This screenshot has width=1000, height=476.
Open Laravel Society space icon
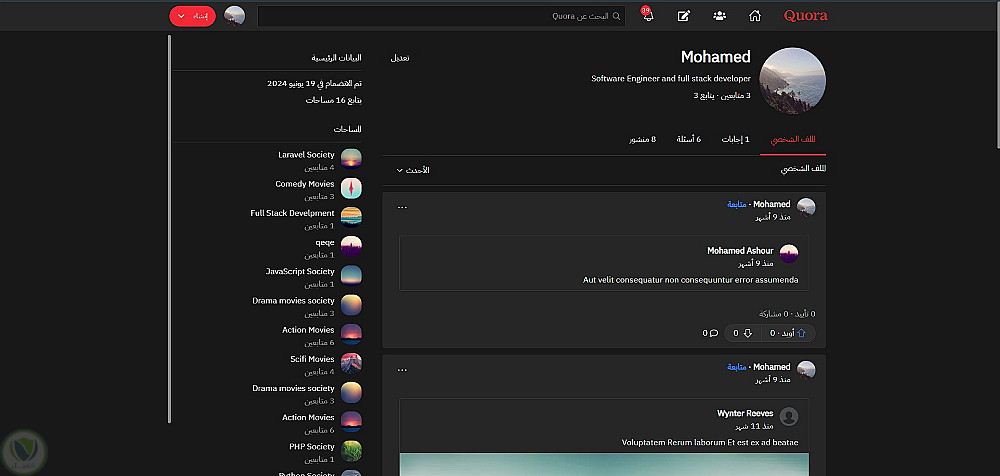pos(351,158)
